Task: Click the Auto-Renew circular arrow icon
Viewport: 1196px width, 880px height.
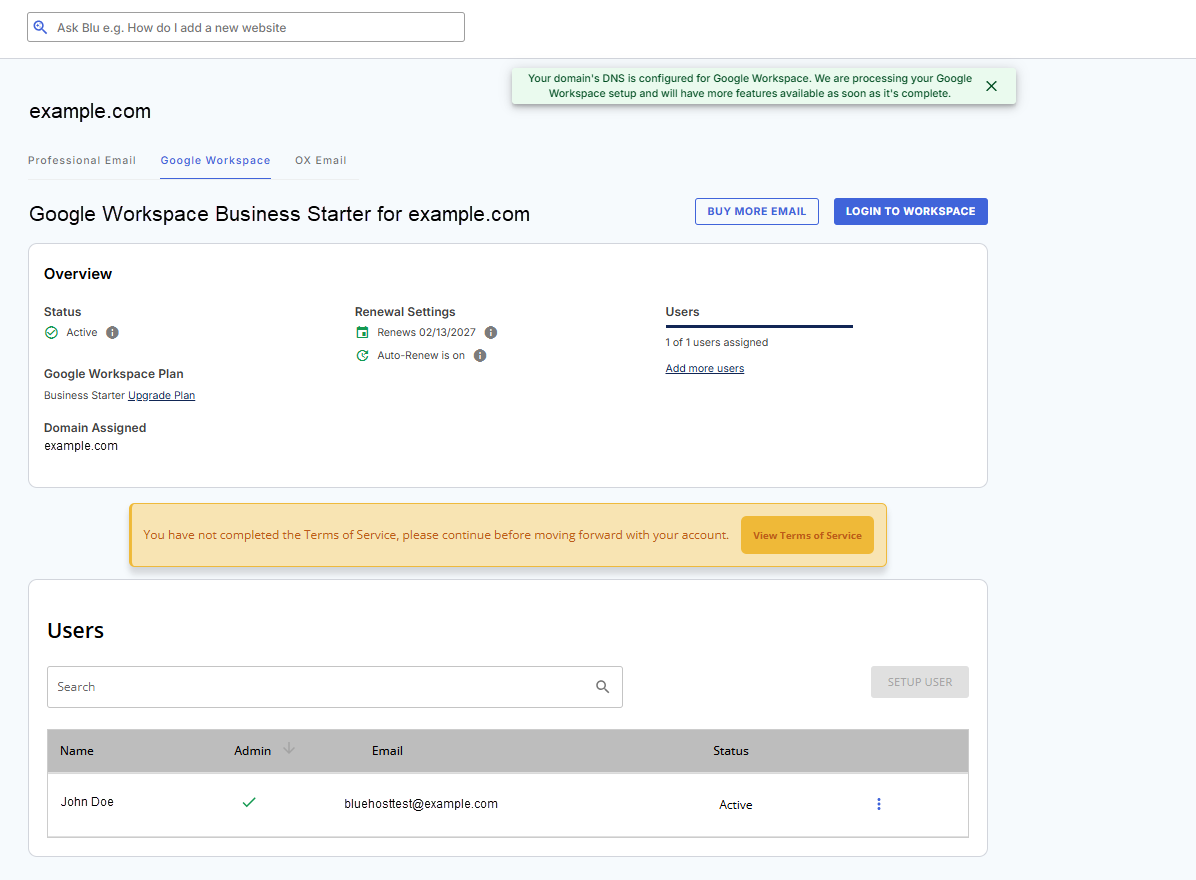Action: 362,355
